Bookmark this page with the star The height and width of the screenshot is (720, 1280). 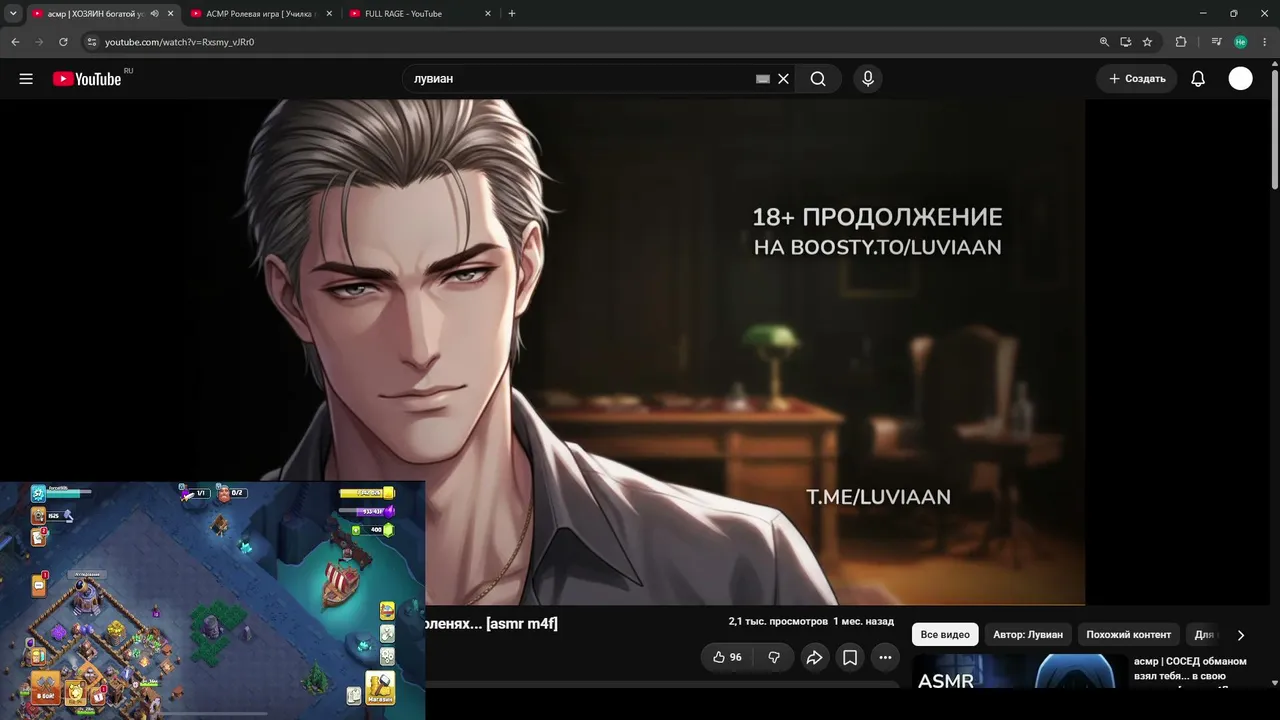pos(1147,42)
